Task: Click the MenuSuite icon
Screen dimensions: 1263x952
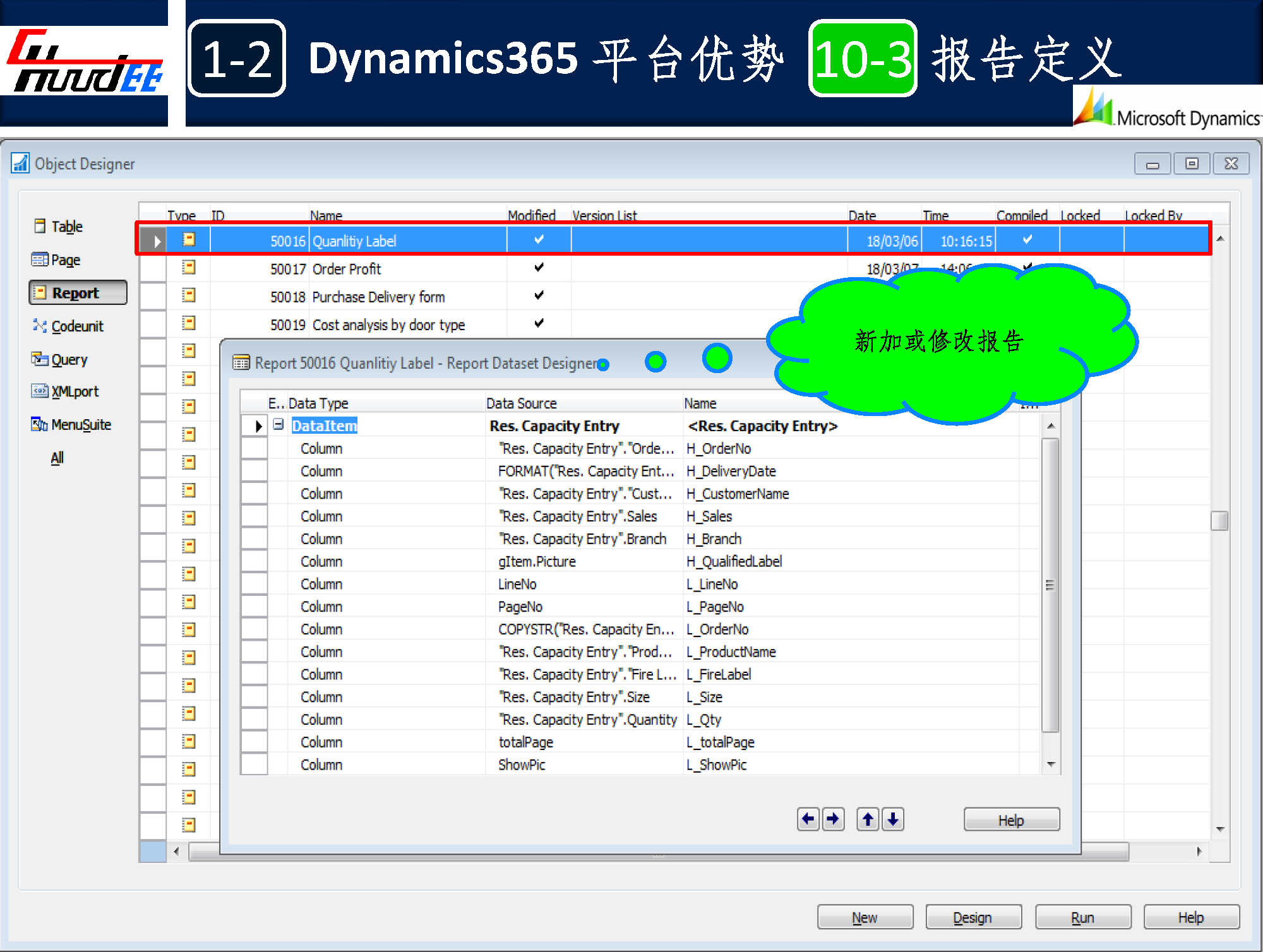Action: click(39, 424)
